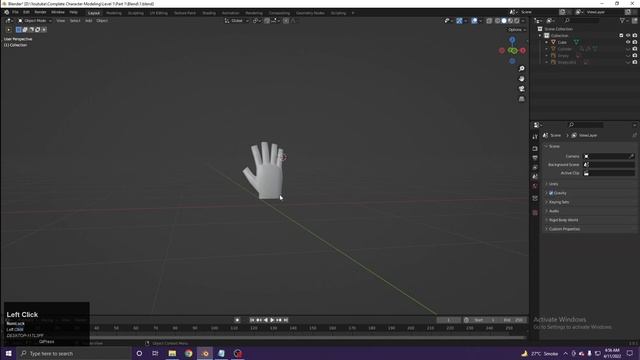Expand the Audio panel
The image size is (640, 360).
553,211
